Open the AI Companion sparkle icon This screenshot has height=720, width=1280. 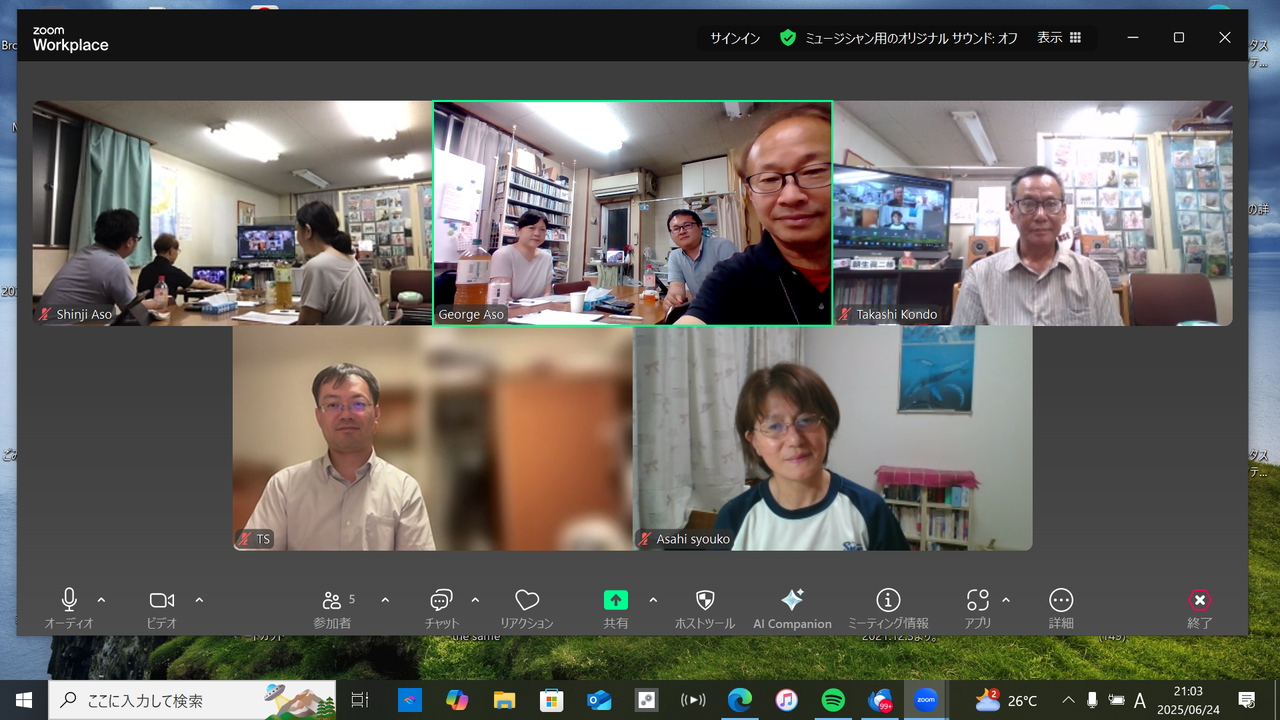coord(792,600)
